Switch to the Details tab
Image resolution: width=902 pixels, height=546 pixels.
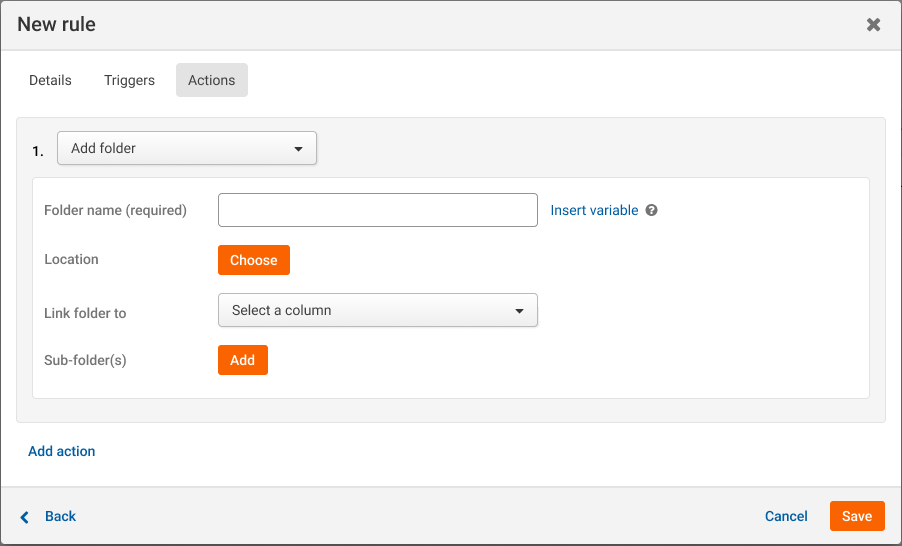(x=50, y=80)
